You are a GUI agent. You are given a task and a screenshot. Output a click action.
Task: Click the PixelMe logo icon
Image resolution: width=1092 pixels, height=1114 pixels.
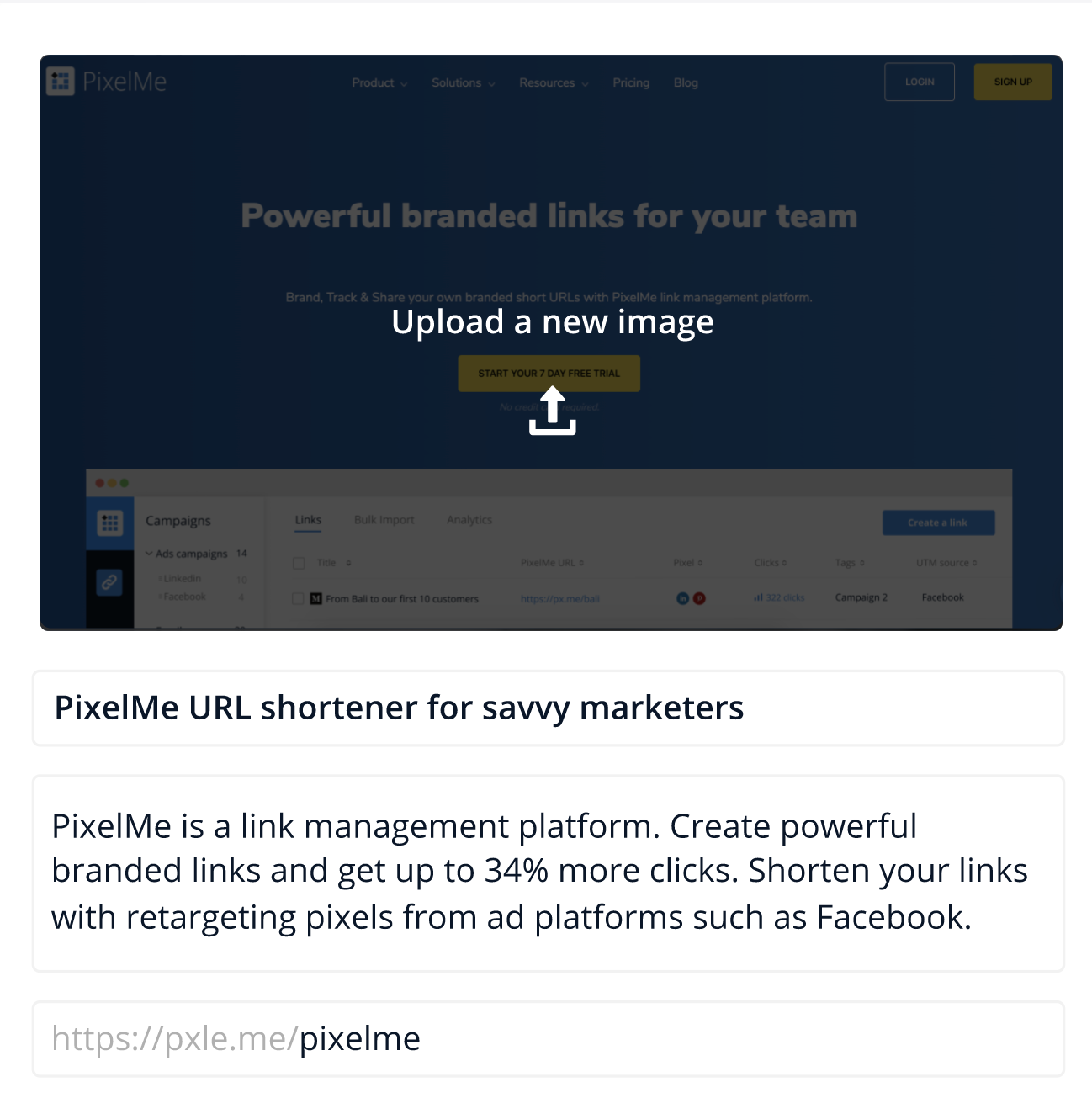(x=61, y=82)
